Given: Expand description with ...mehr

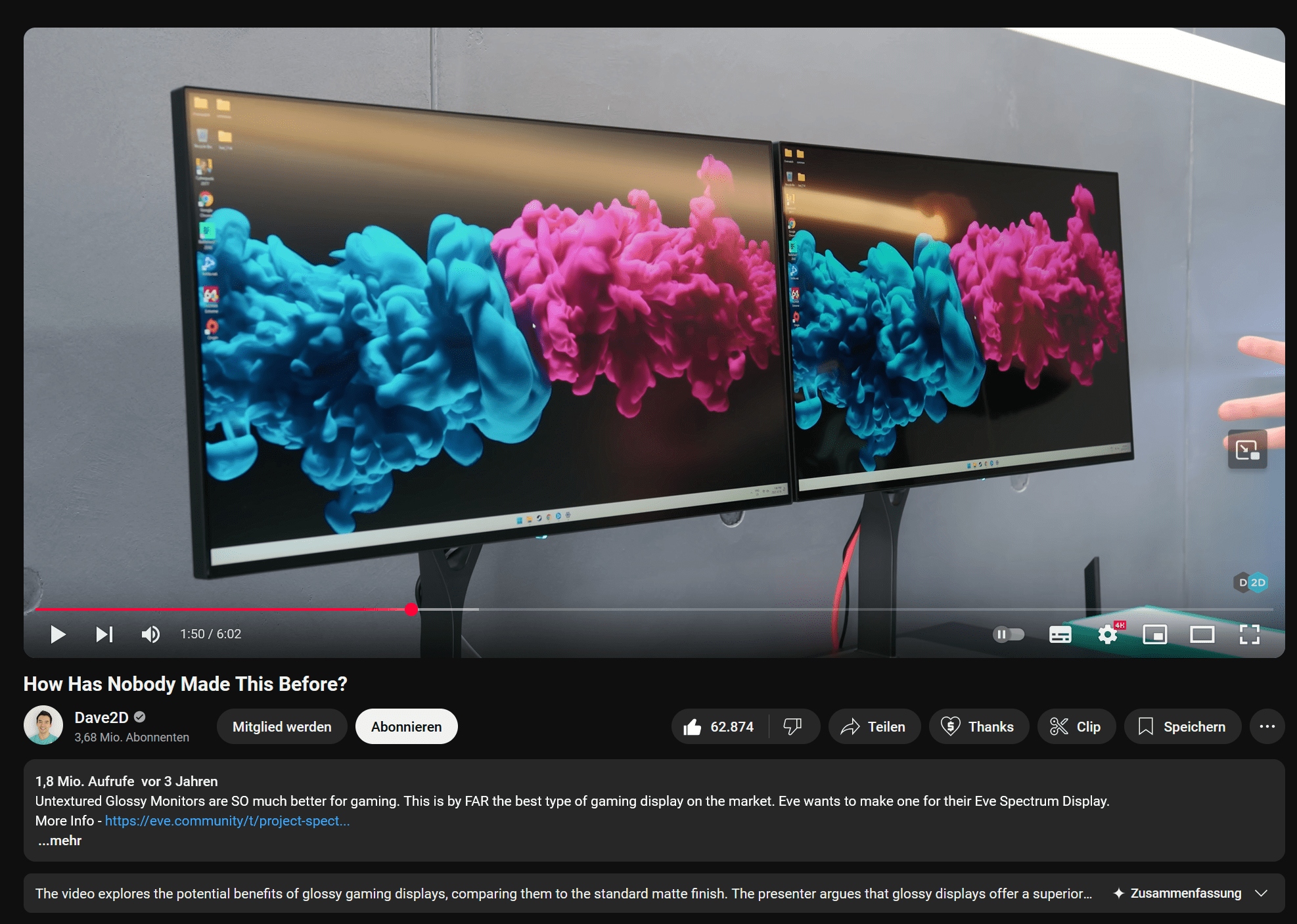Looking at the screenshot, I should 60,841.
